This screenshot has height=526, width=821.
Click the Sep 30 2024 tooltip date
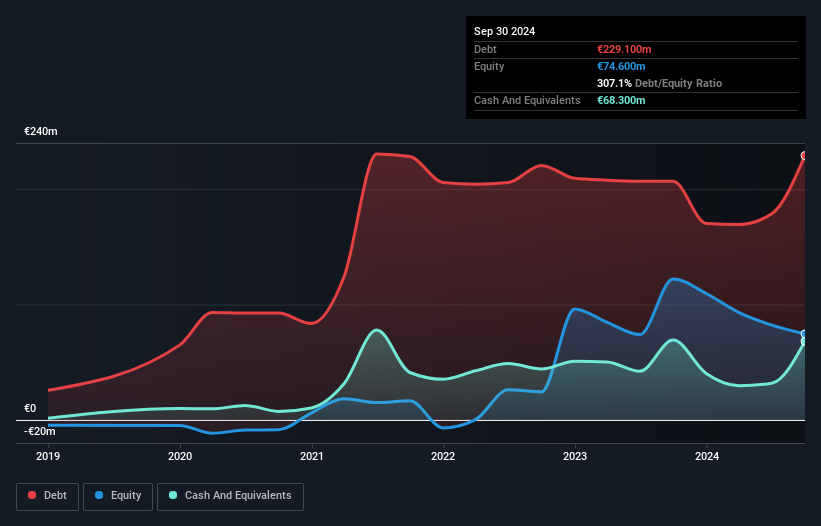[505, 31]
